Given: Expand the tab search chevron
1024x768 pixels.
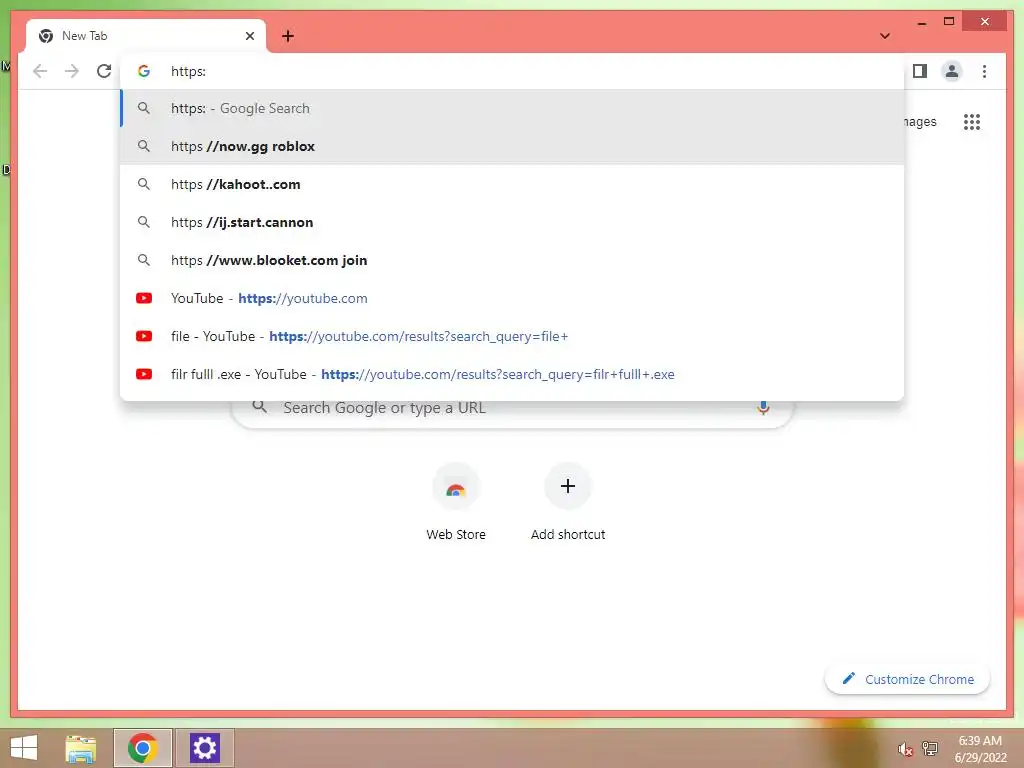Looking at the screenshot, I should tap(884, 36).
